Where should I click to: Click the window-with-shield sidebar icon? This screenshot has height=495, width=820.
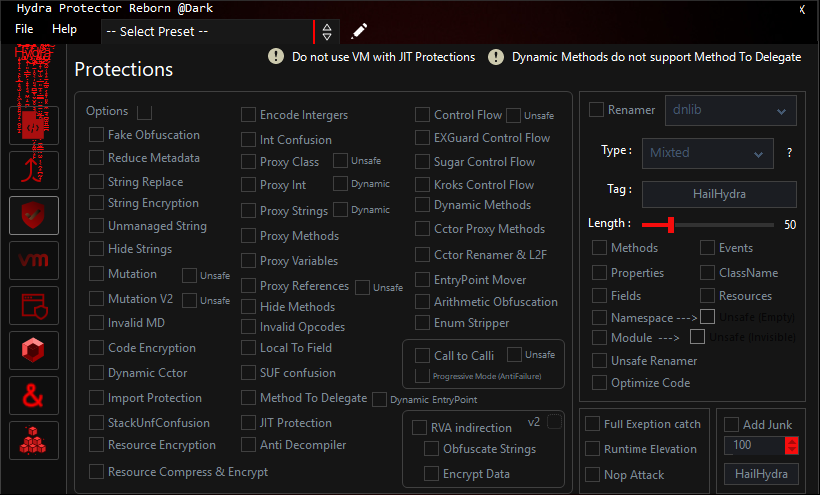[33, 306]
